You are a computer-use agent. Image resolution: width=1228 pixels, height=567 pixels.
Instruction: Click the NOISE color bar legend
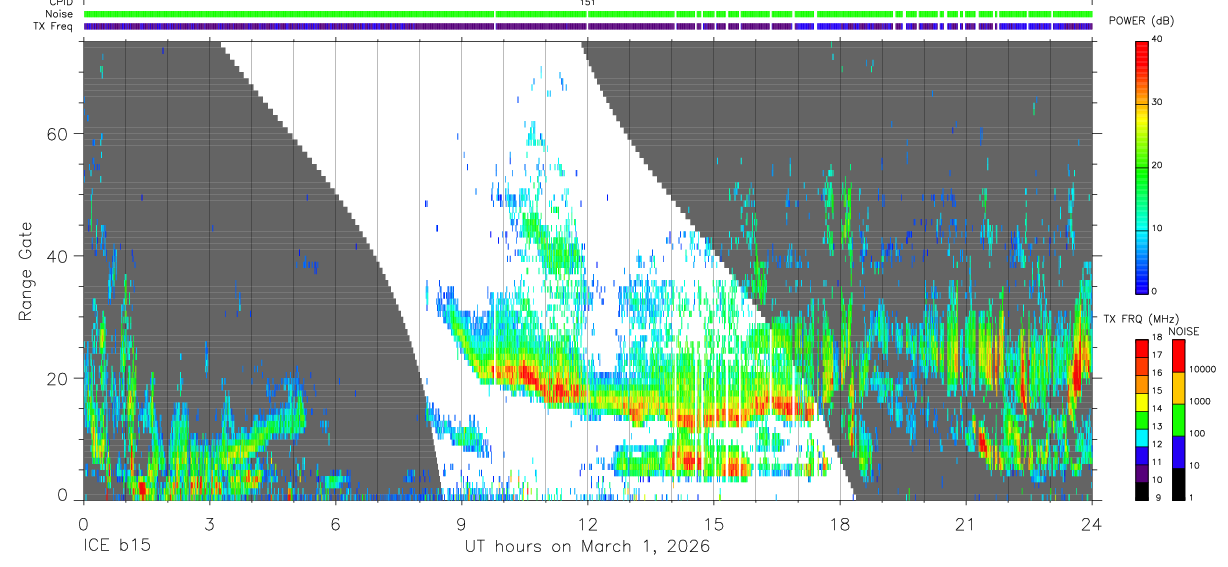(1178, 418)
